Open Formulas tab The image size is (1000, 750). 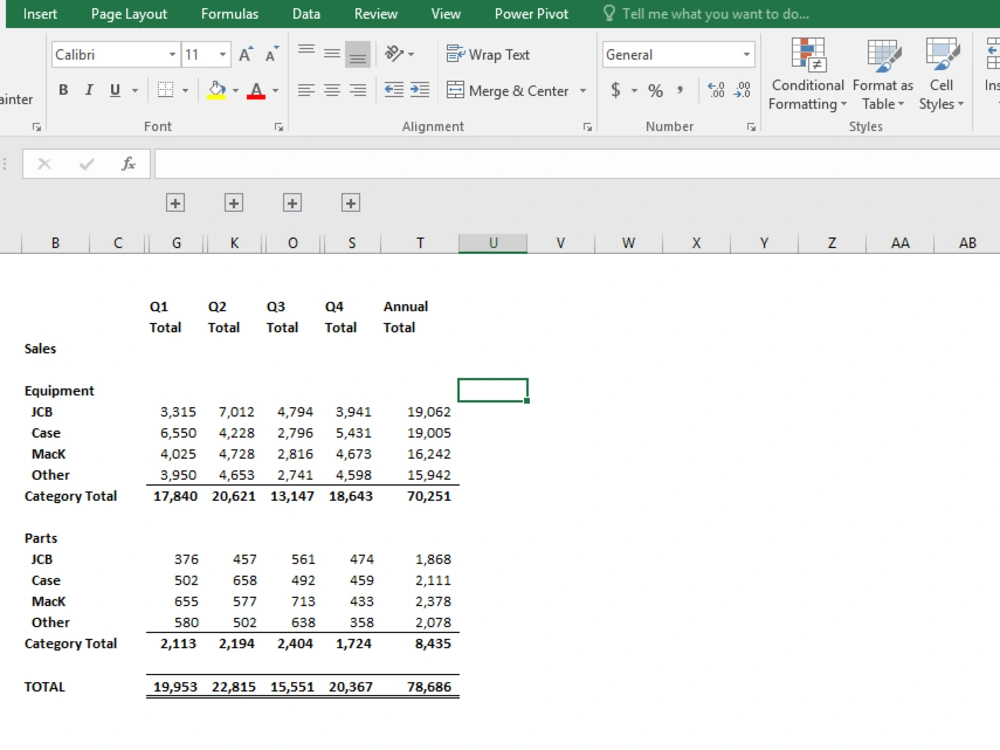pyautogui.click(x=230, y=14)
